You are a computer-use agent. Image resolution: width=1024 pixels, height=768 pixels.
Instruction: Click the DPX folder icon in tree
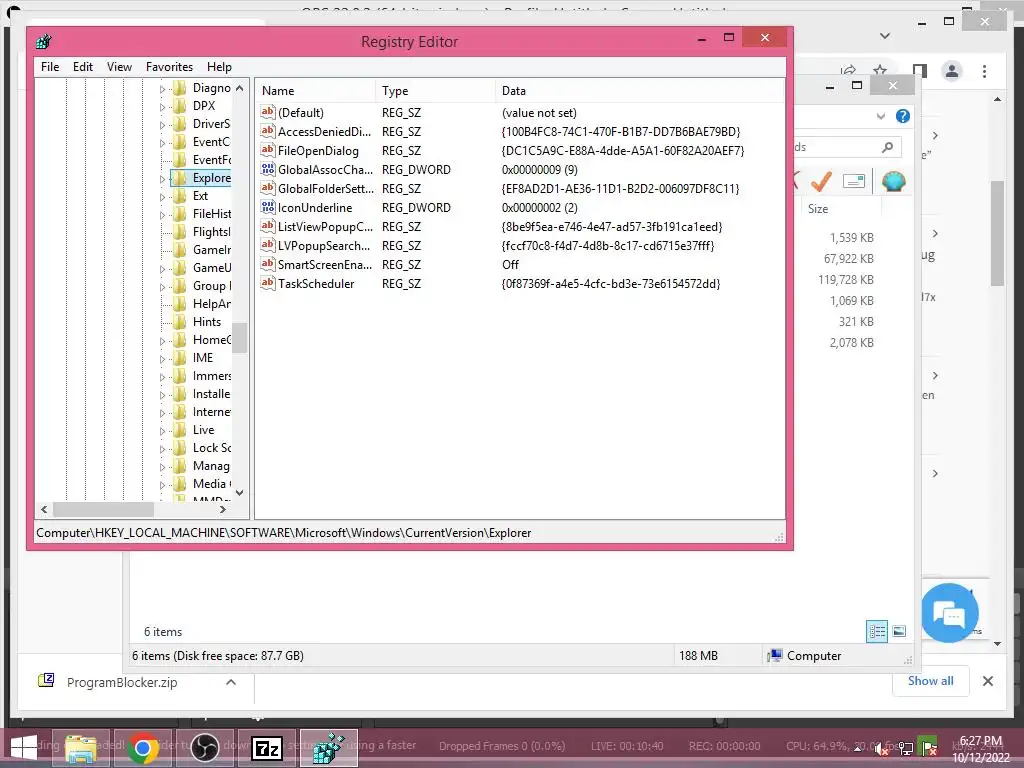tap(180, 106)
